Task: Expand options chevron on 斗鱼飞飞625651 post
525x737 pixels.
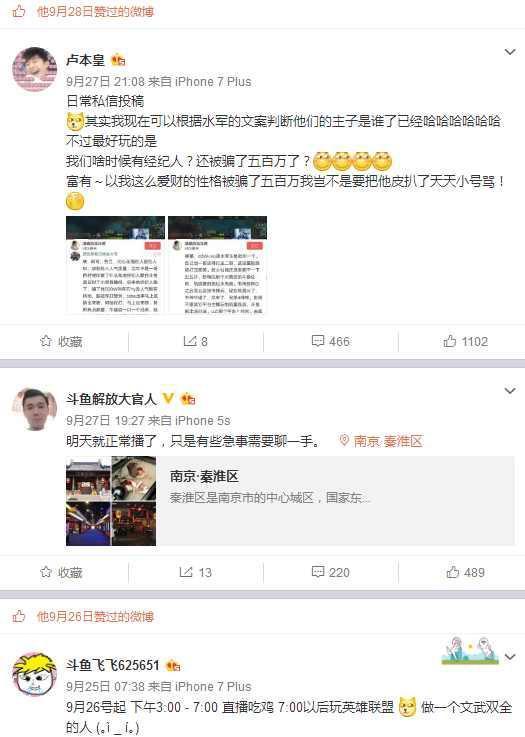Action: 510,656
